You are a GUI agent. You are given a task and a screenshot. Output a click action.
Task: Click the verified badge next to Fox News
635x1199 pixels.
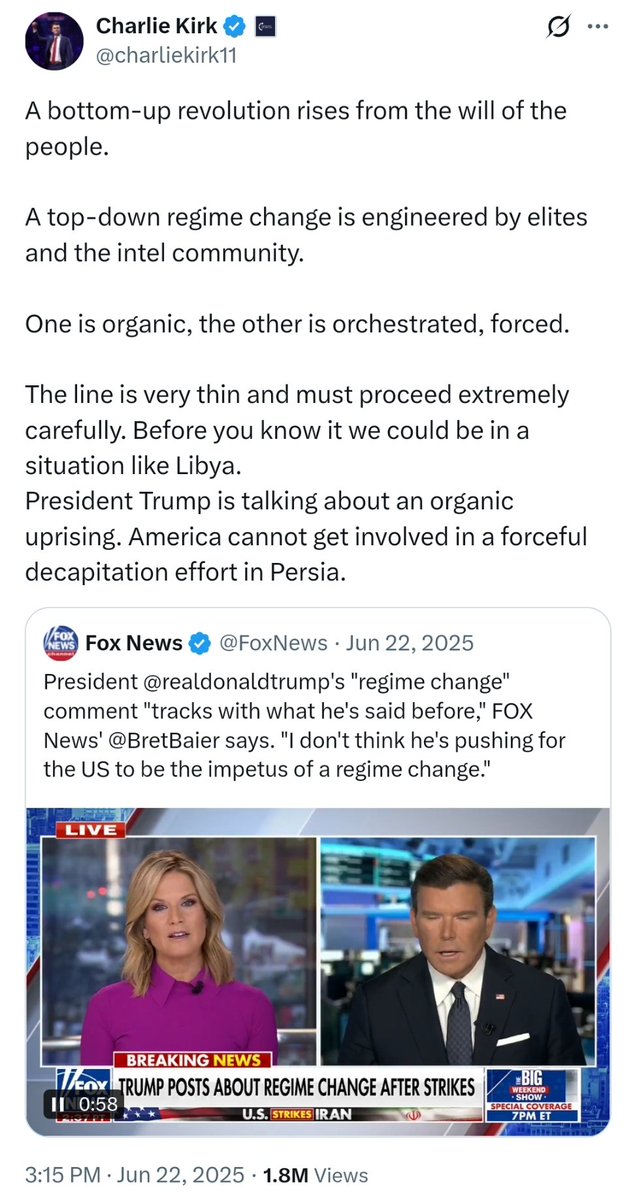[200, 642]
